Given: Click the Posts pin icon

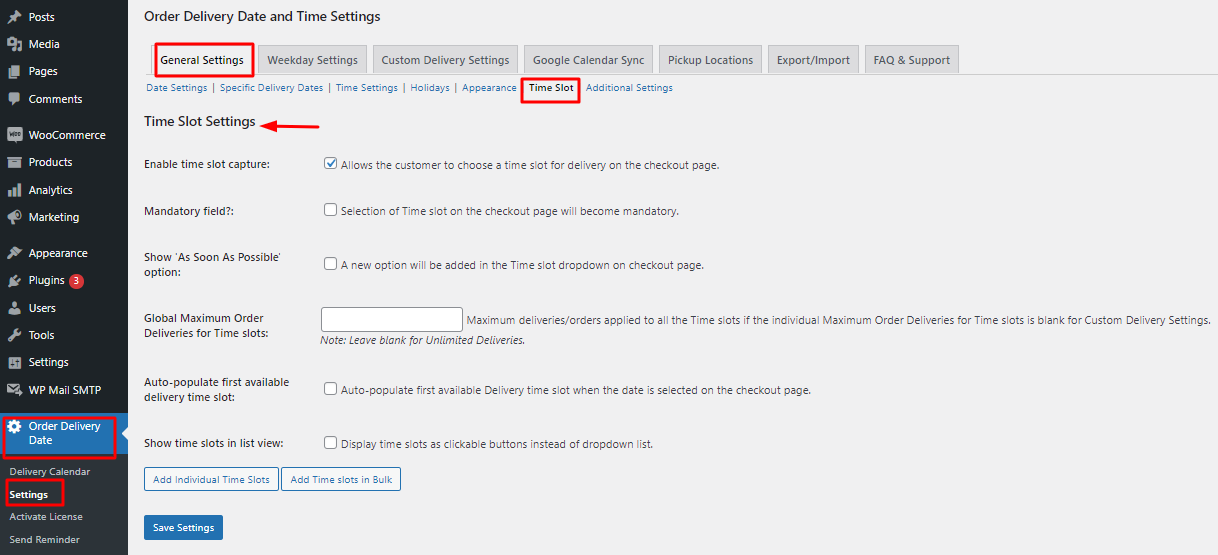Looking at the screenshot, I should [x=14, y=17].
